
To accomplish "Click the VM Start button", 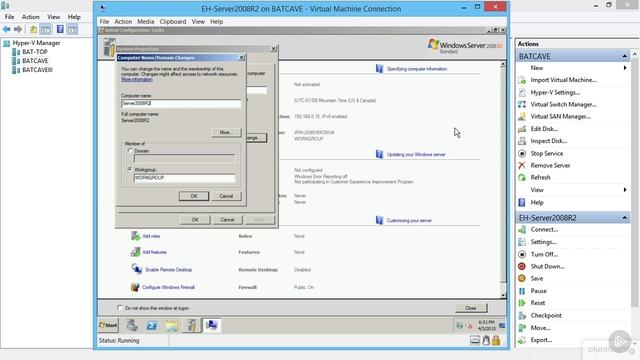I will coord(109,325).
